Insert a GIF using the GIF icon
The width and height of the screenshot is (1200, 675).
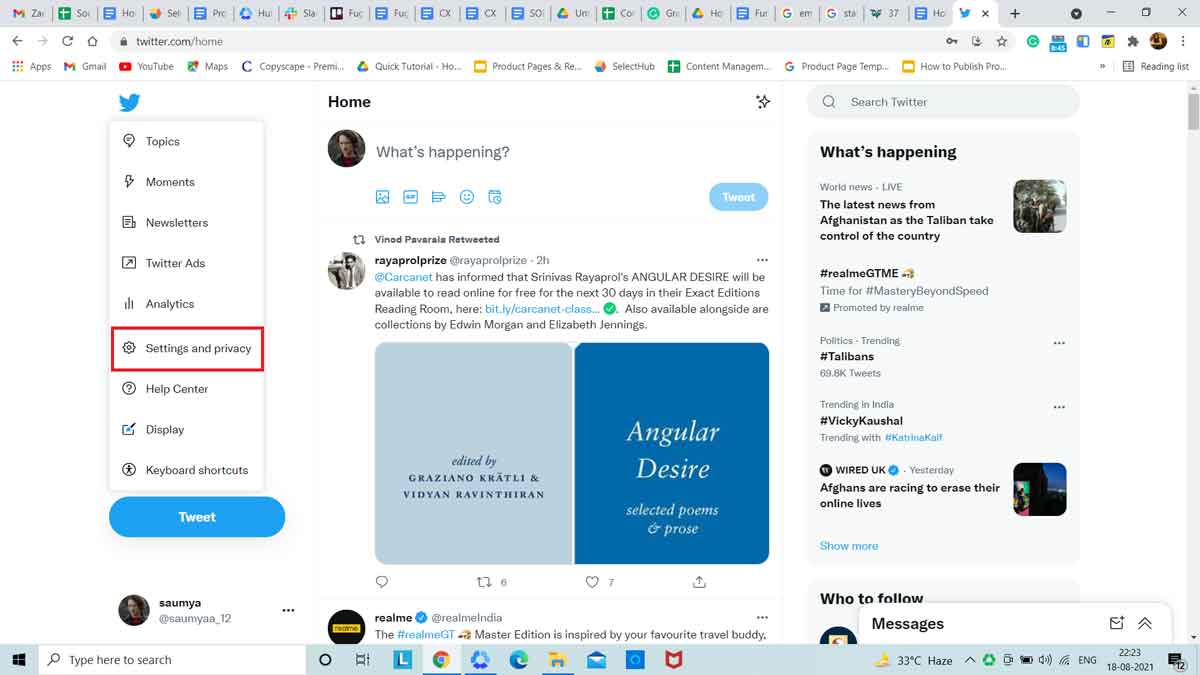pos(411,197)
